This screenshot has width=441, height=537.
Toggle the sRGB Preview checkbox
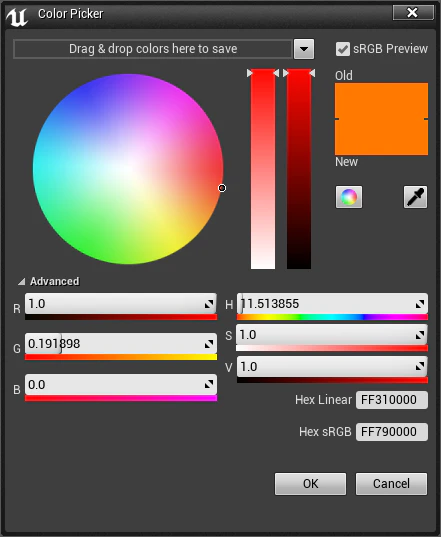coord(342,49)
